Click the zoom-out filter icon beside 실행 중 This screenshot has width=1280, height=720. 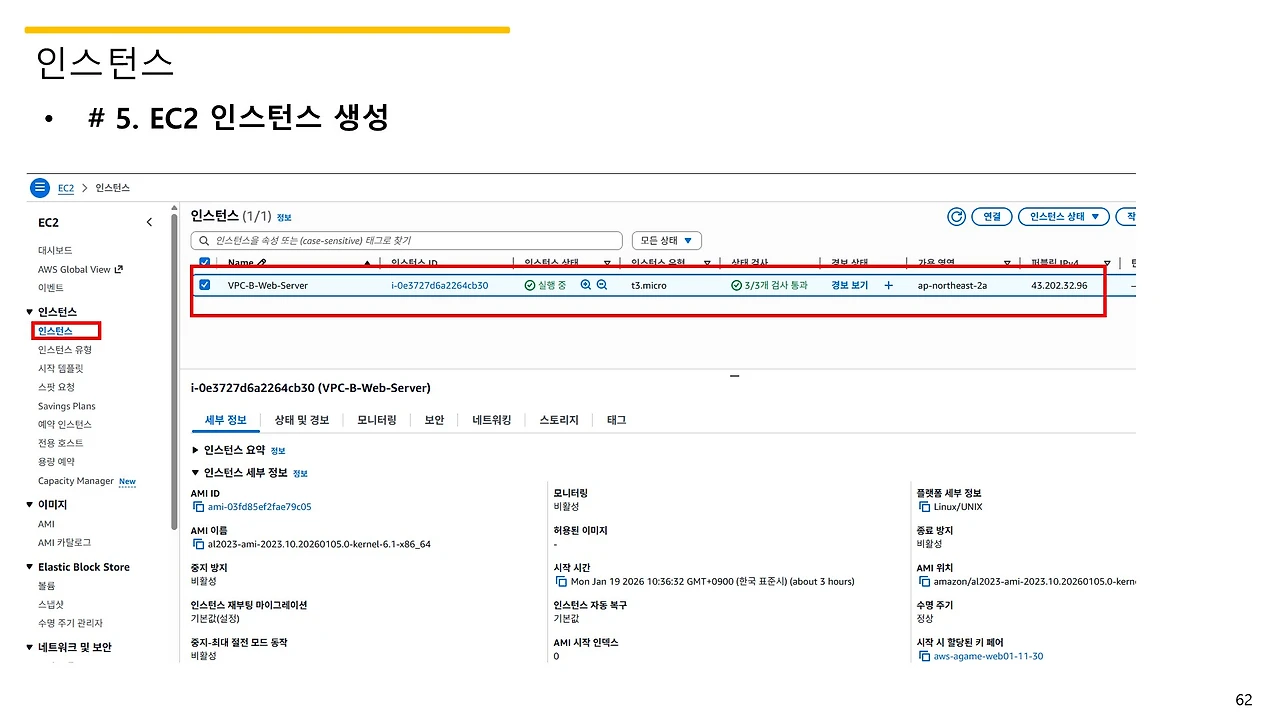click(x=602, y=285)
